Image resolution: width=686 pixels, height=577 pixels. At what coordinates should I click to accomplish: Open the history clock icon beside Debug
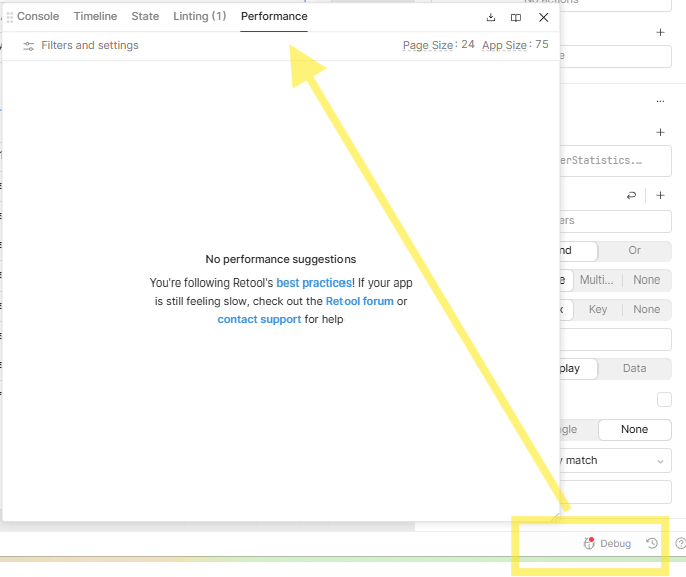click(652, 543)
